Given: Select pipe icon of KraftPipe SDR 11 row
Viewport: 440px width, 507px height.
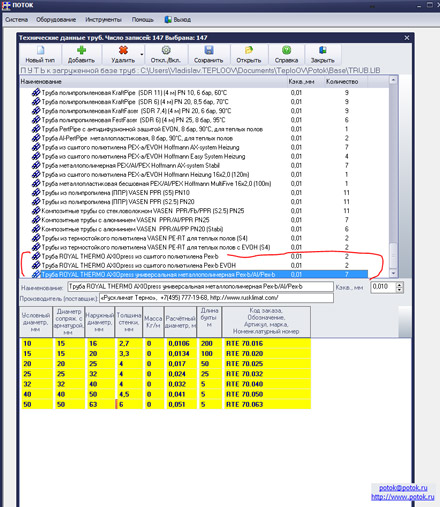Looking at the screenshot, I should tap(36, 93).
